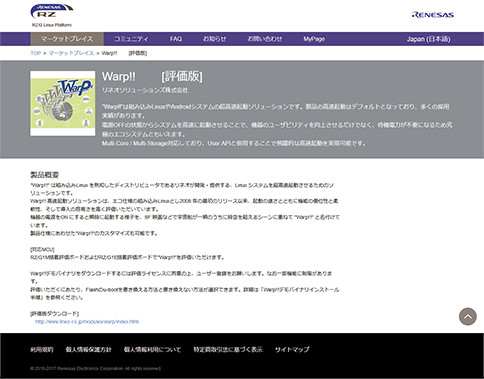Select the マーケットプレイス navigation tab
The width and height of the screenshot is (484, 379).
coord(67,39)
